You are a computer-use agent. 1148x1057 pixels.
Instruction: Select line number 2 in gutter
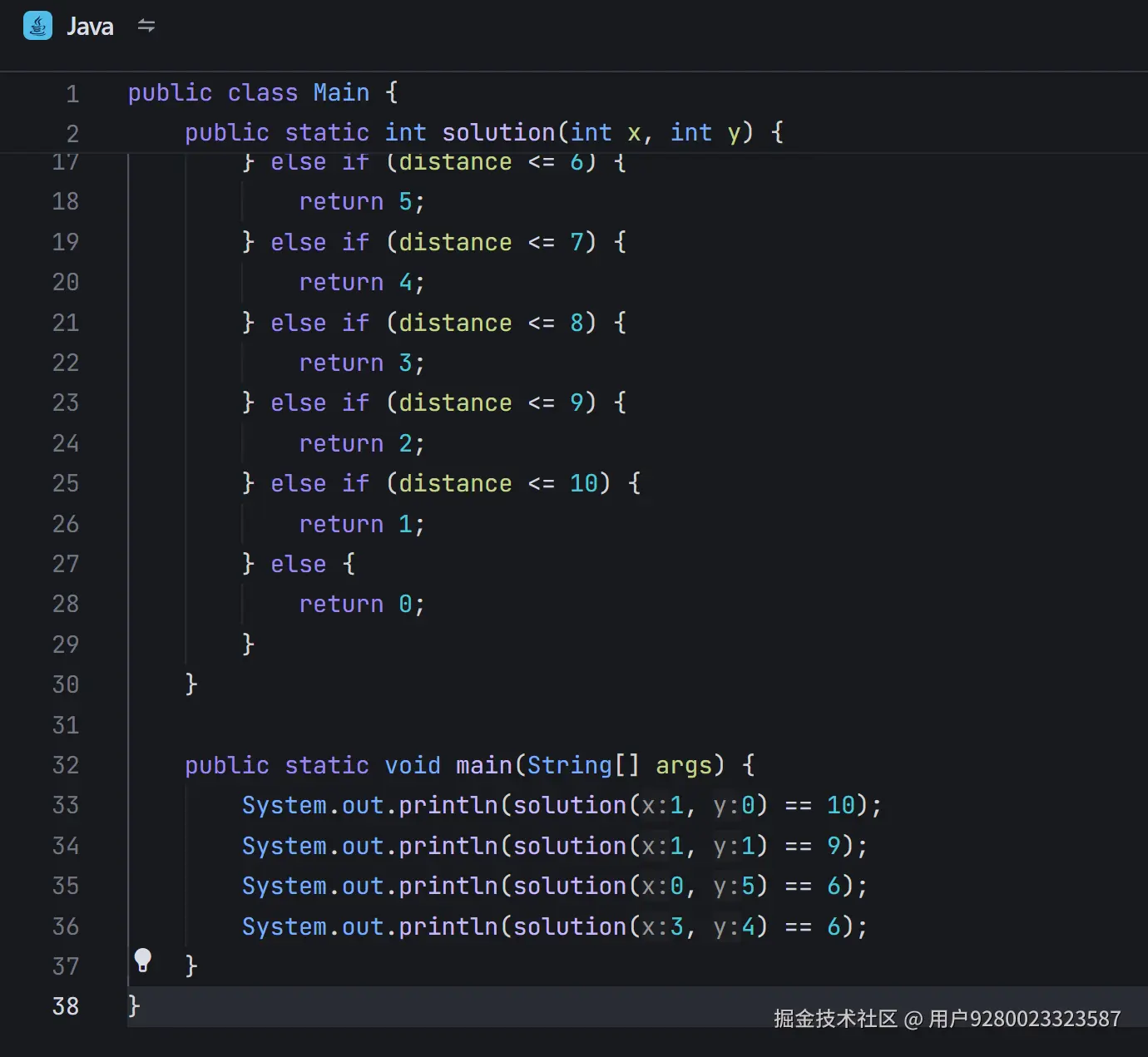[x=72, y=134]
